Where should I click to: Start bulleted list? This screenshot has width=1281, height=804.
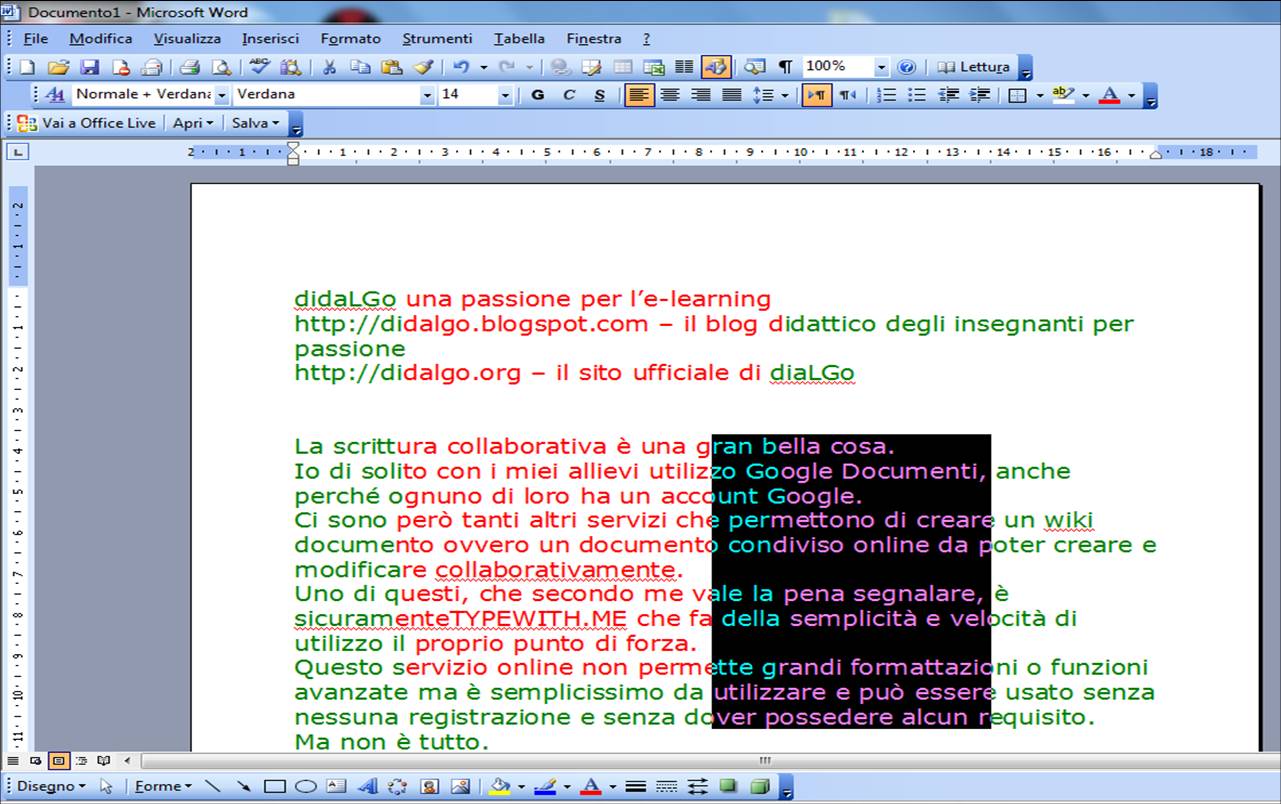(917, 95)
